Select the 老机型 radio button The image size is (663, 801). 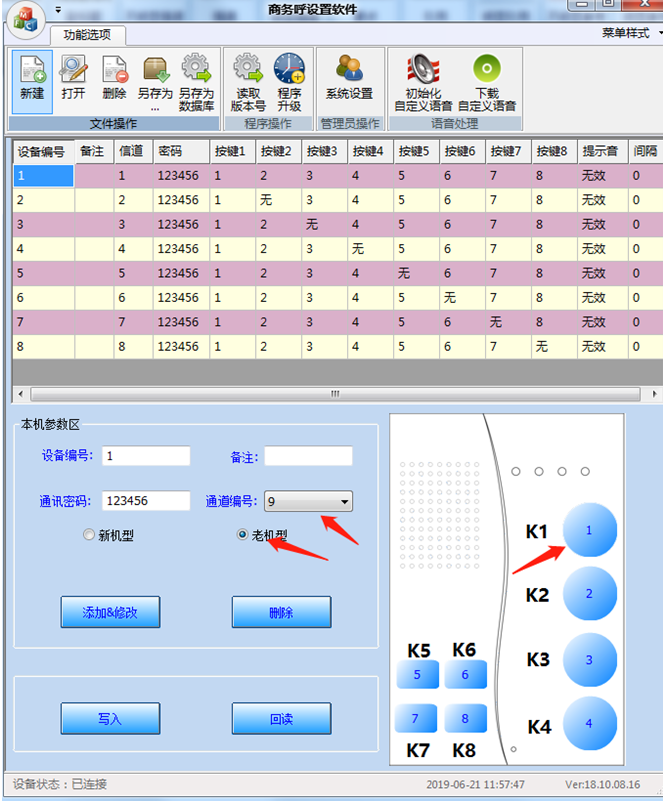pos(242,535)
